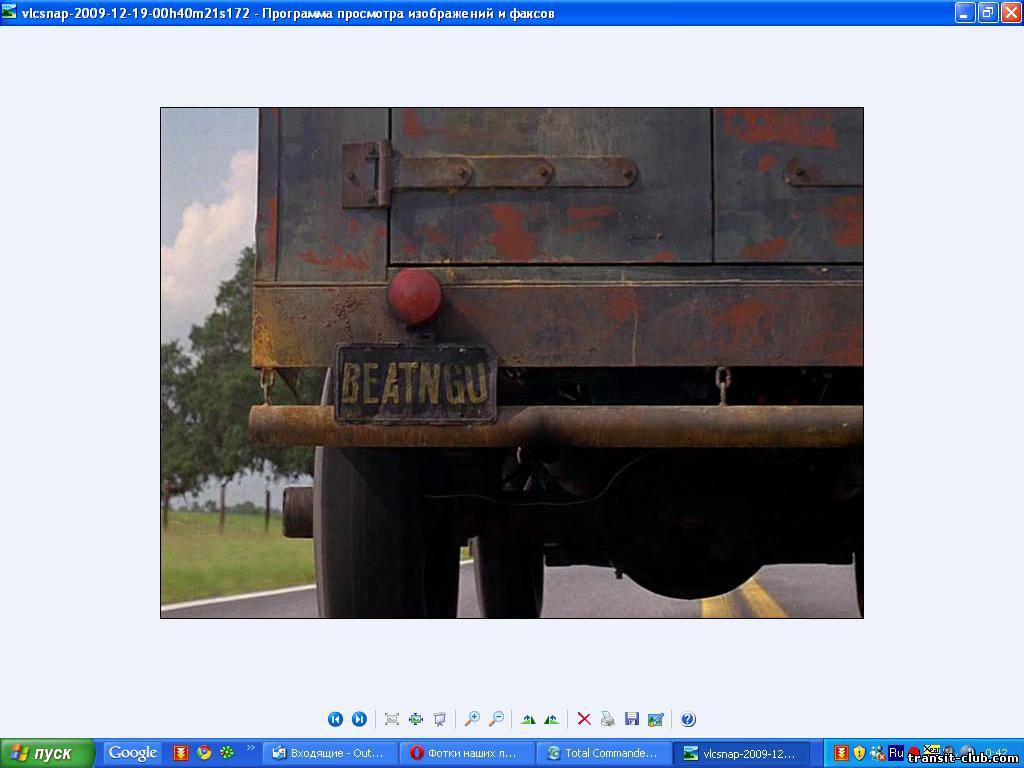Open Help with the question mark icon

688,719
